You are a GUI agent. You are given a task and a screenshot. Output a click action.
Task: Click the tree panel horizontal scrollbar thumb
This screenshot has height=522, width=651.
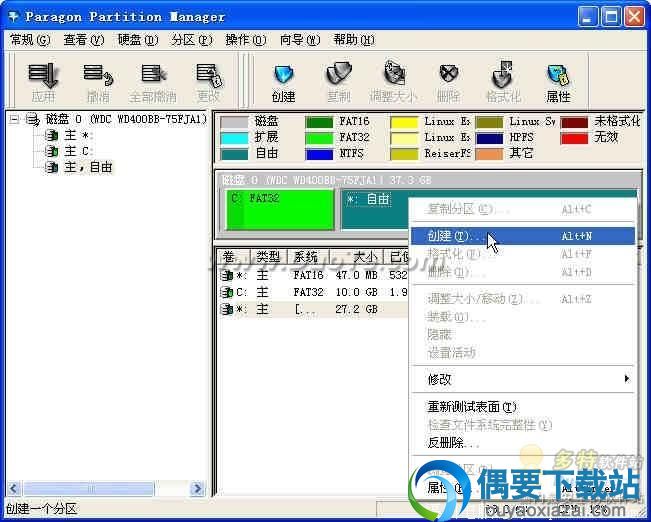pyautogui.click(x=88, y=488)
